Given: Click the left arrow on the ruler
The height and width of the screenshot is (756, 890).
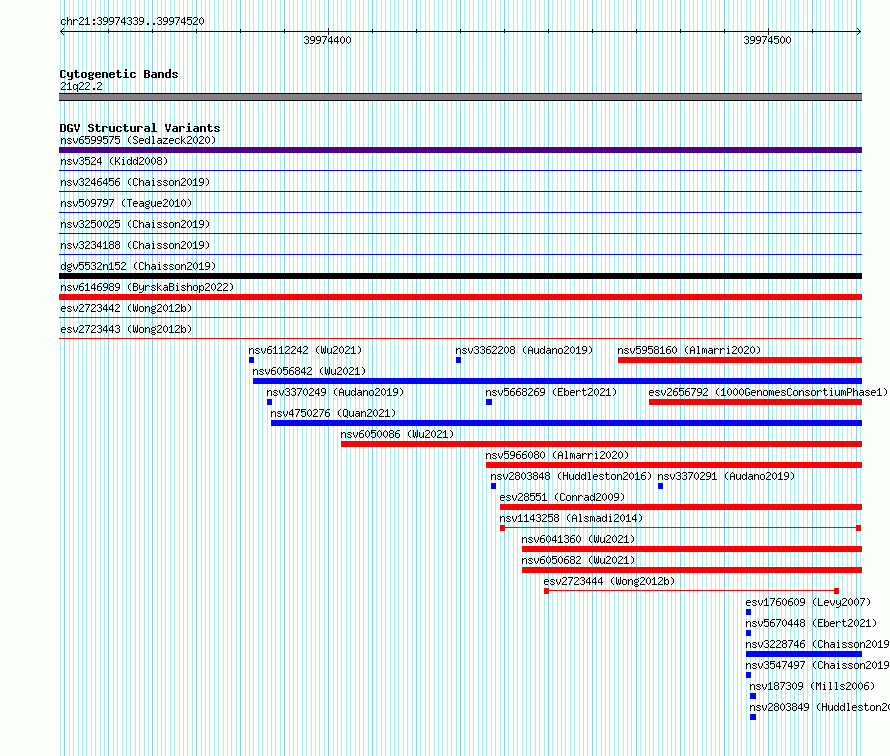Looking at the screenshot, I should 62,32.
